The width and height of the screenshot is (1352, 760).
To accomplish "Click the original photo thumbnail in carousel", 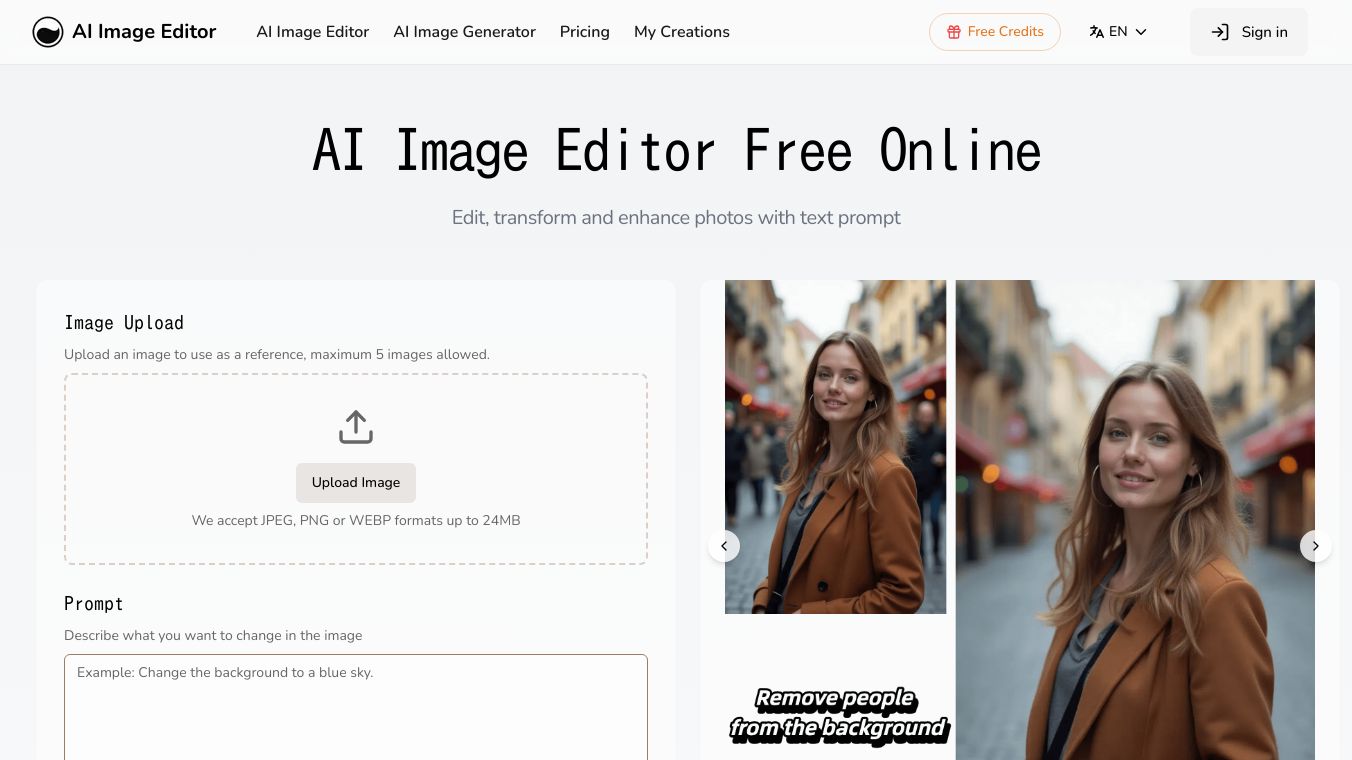I will pos(835,447).
